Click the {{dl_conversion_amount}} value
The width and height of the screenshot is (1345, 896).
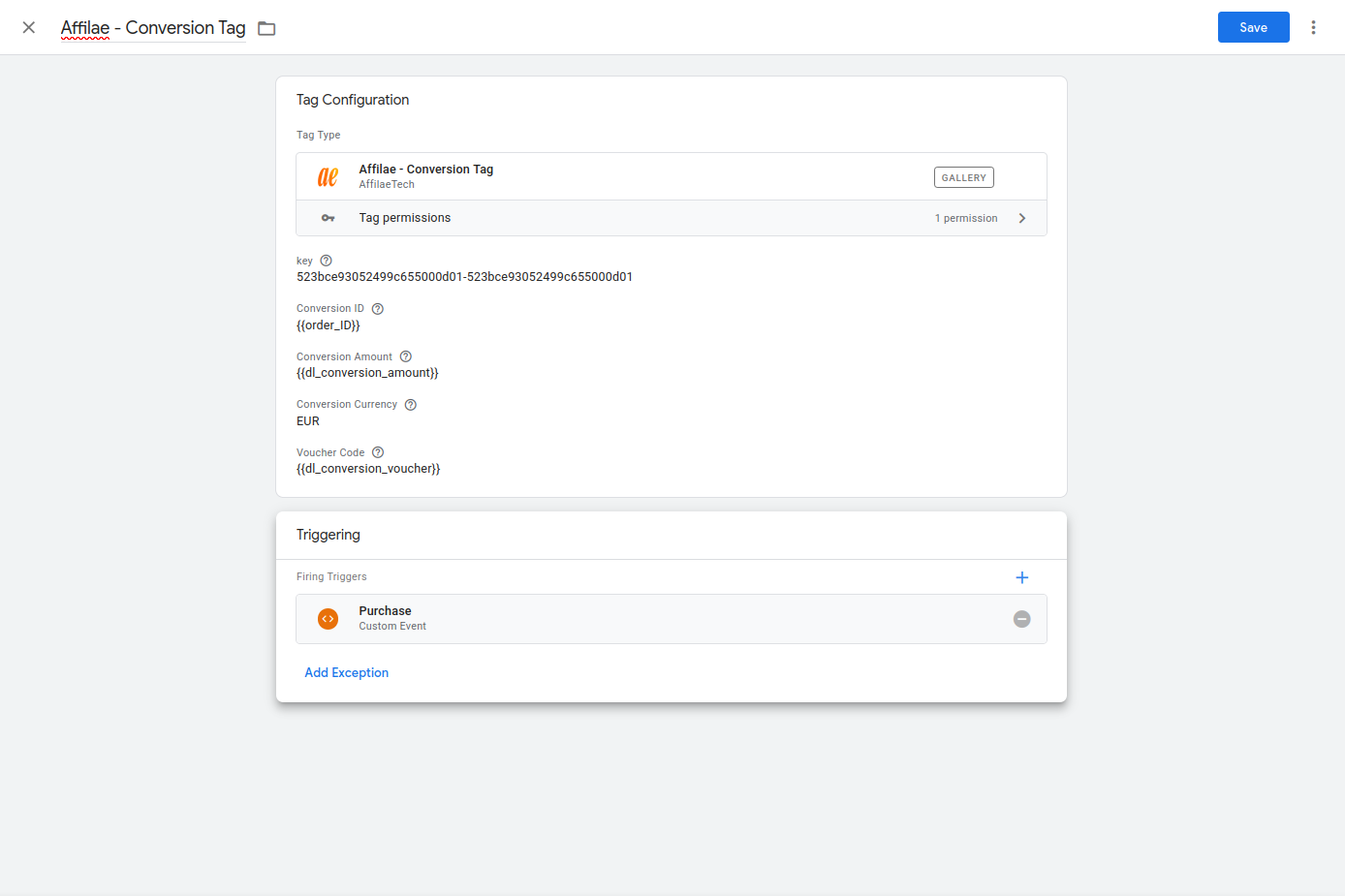(x=367, y=373)
